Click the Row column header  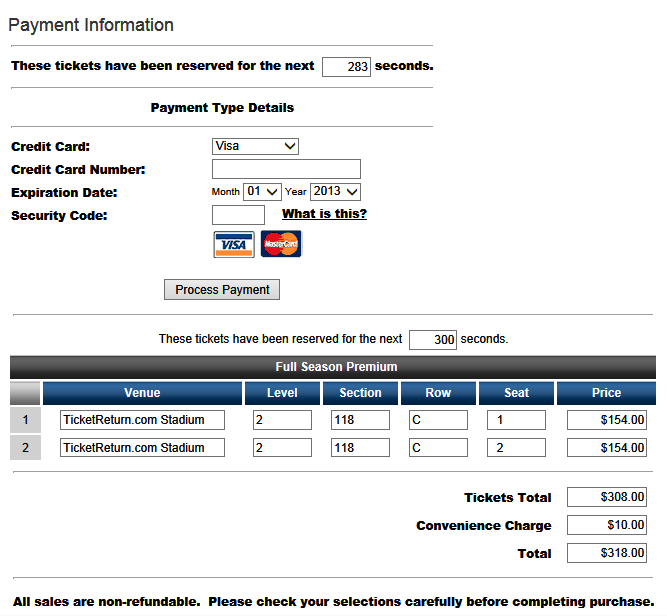coord(438,393)
